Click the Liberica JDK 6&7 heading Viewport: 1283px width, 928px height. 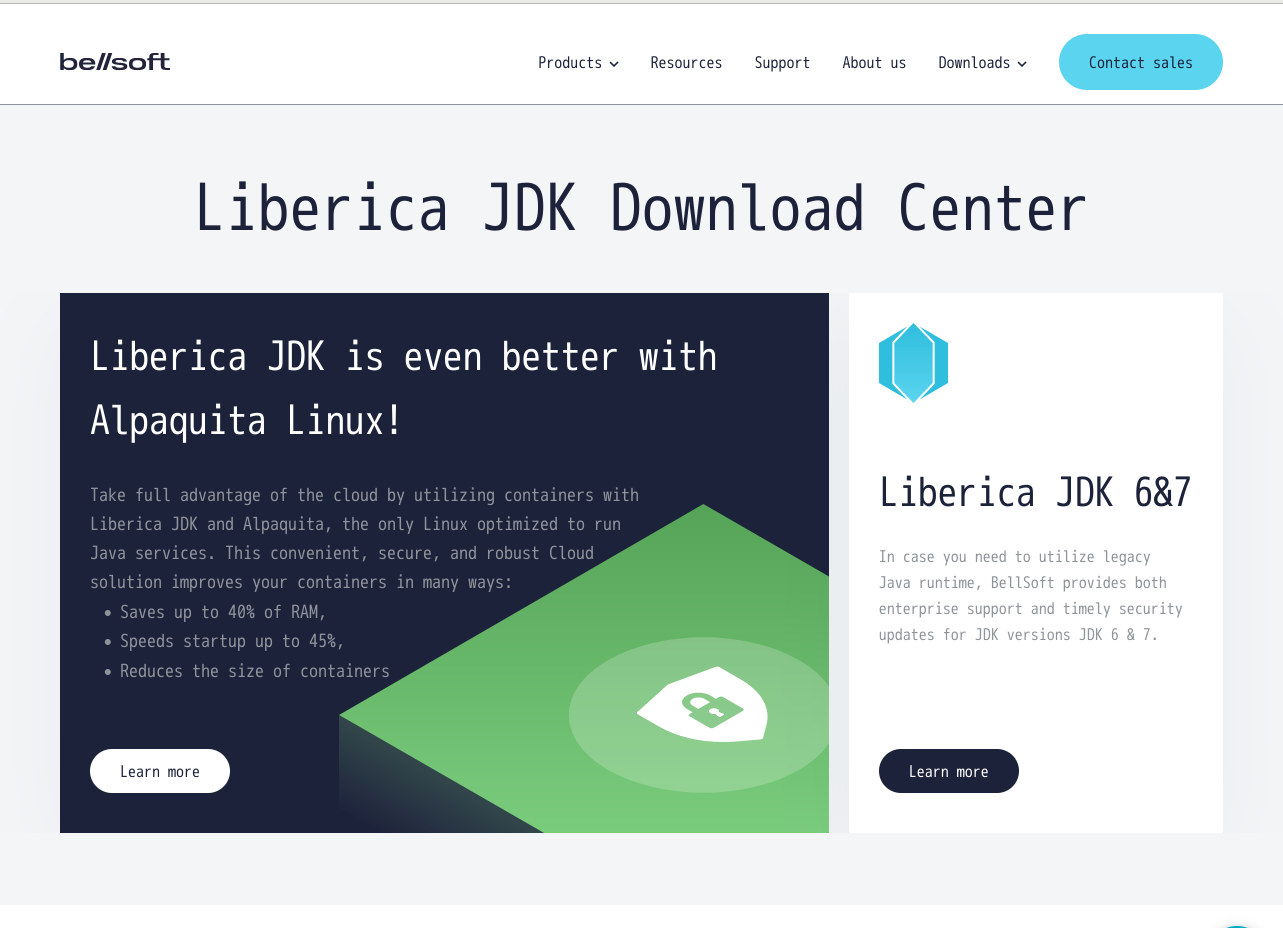(x=1035, y=493)
